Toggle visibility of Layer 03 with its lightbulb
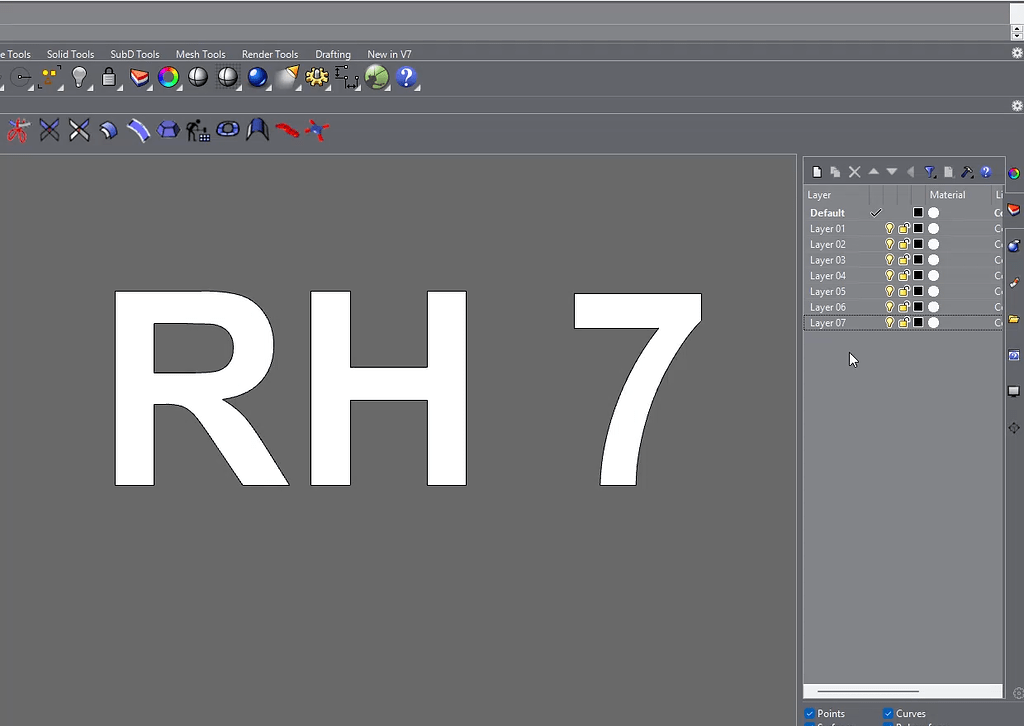Image resolution: width=1024 pixels, height=726 pixels. coord(889,260)
